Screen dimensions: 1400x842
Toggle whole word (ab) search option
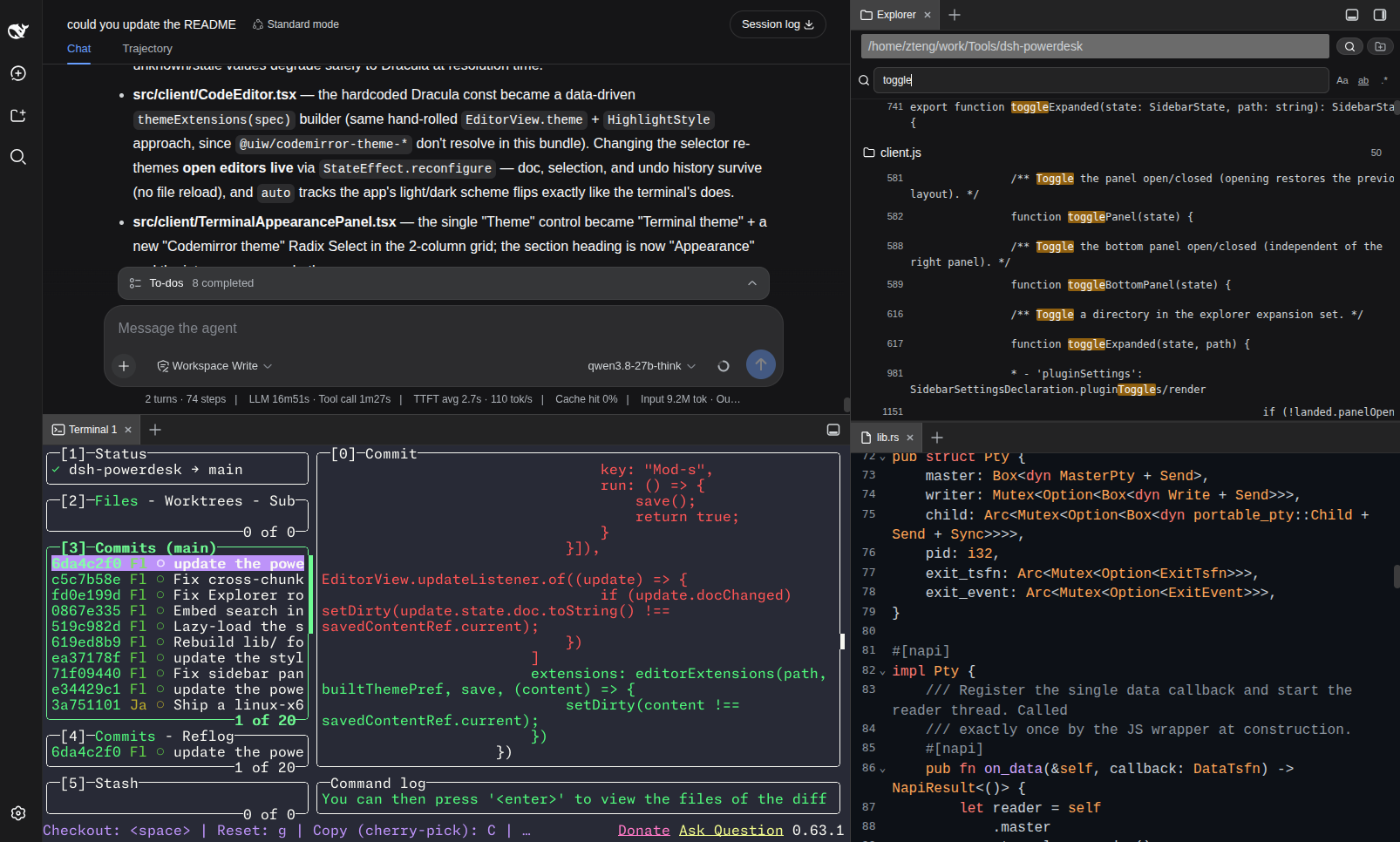click(x=1363, y=80)
